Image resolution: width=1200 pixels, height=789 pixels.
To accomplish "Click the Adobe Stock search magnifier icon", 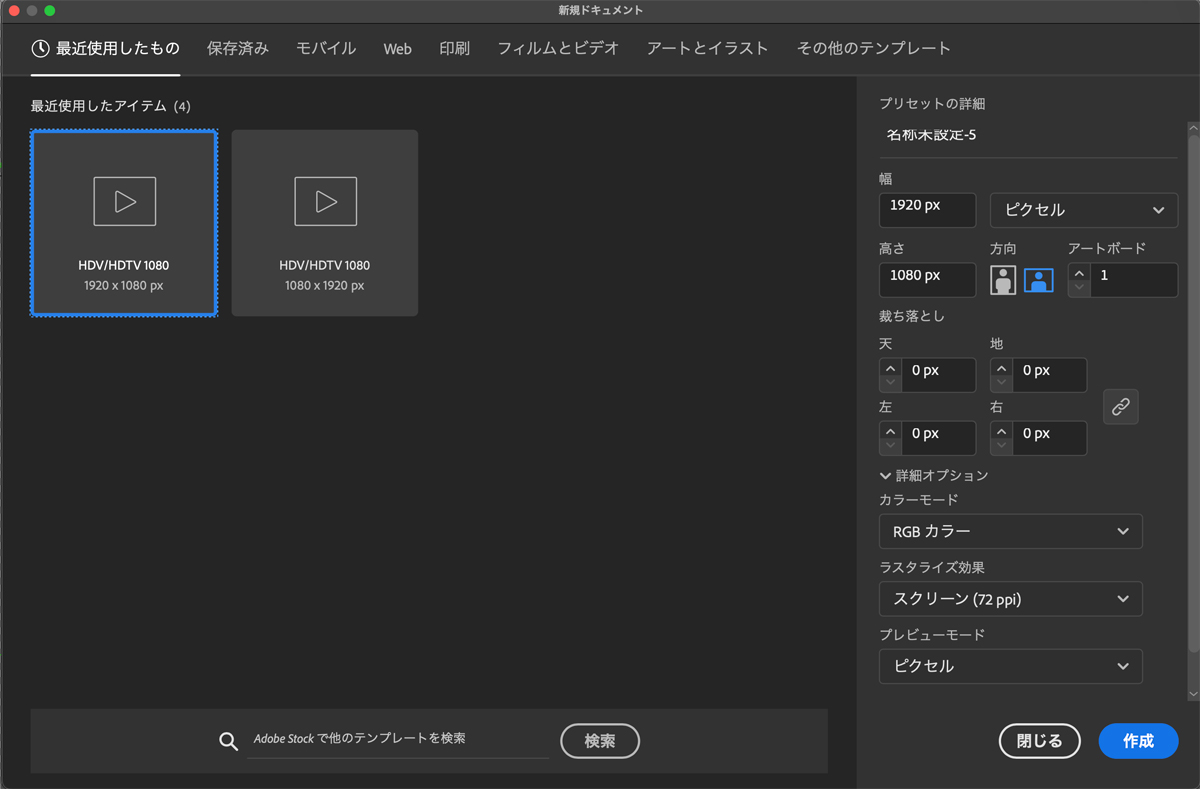I will [x=229, y=741].
